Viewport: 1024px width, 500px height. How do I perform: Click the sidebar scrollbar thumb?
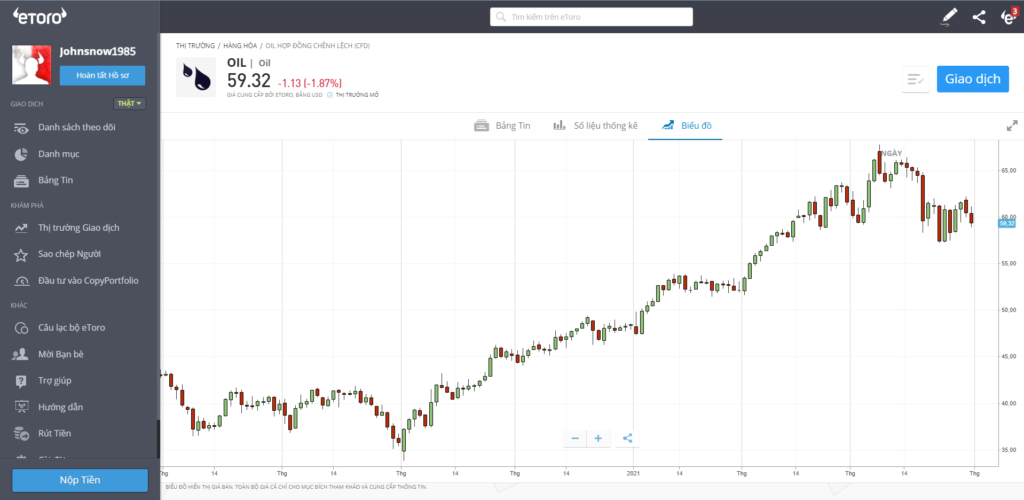(158, 439)
